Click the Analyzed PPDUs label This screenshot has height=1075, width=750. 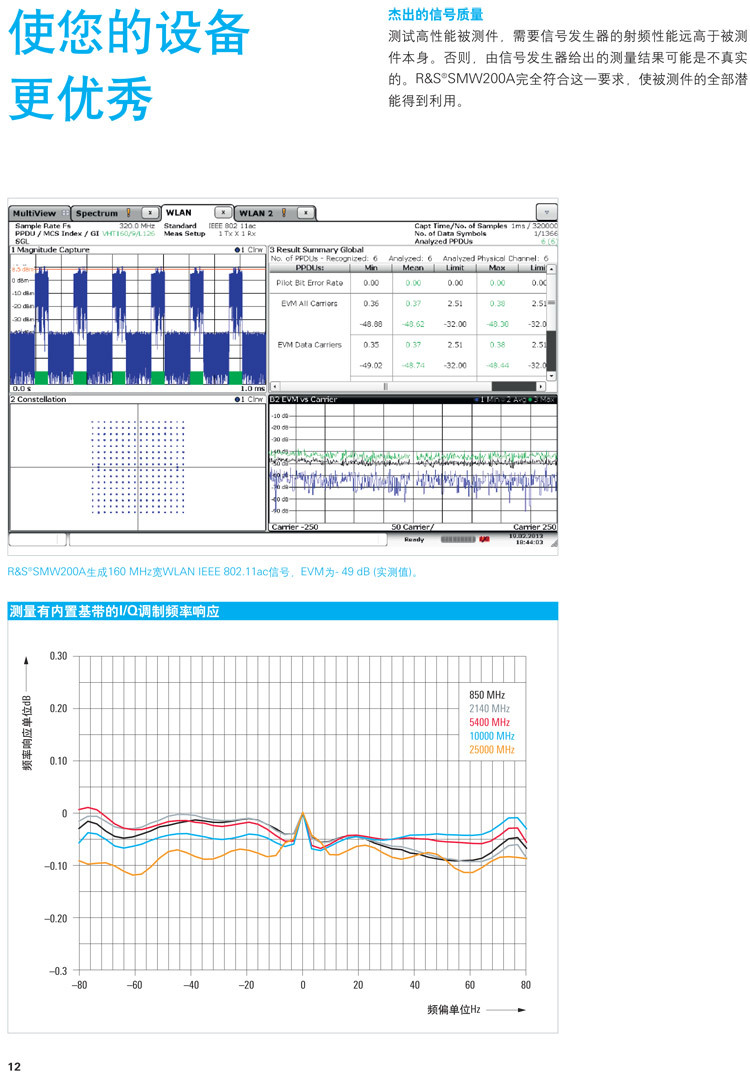click(x=444, y=241)
